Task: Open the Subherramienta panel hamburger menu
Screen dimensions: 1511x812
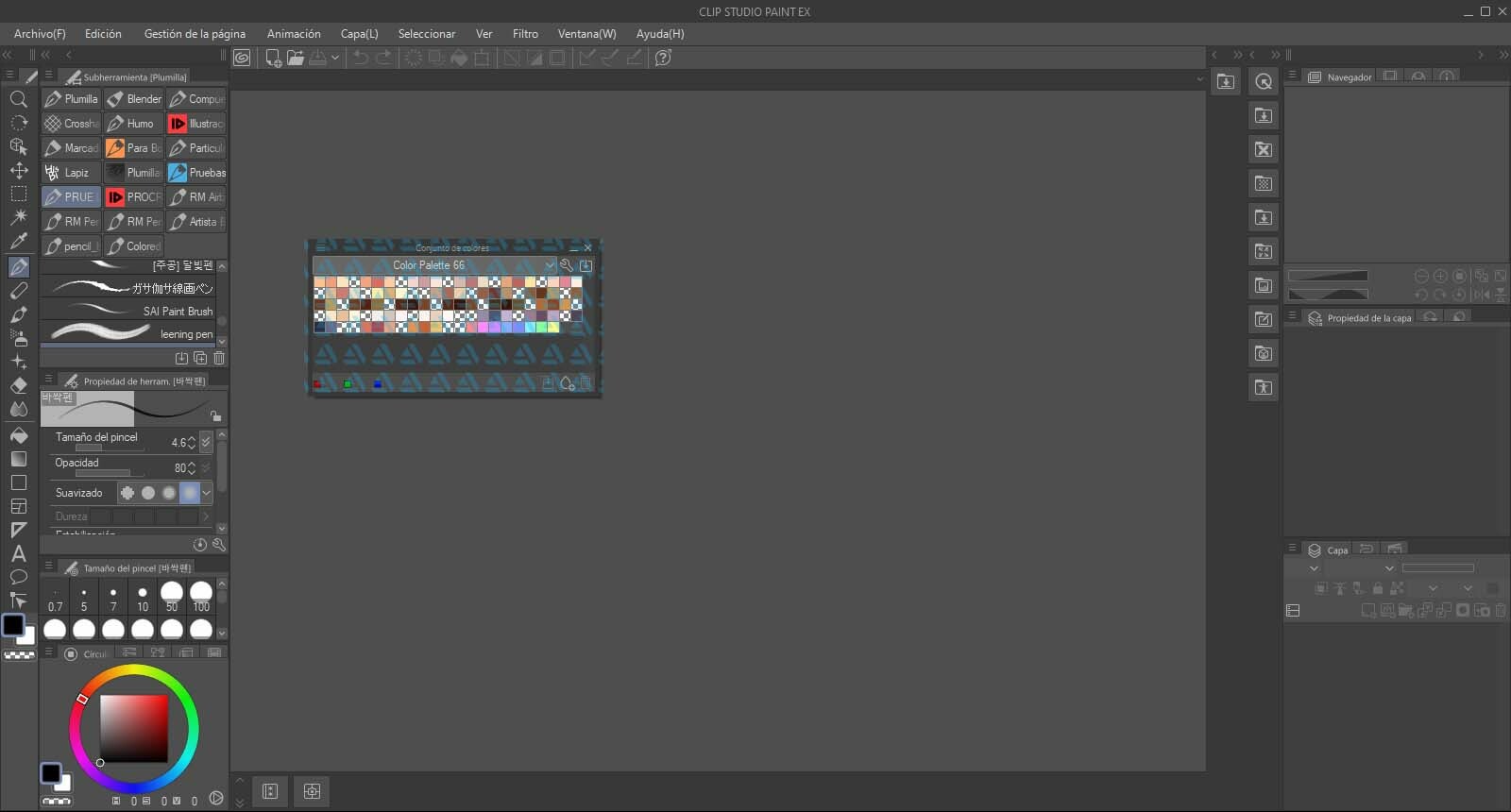Action: pos(48,76)
